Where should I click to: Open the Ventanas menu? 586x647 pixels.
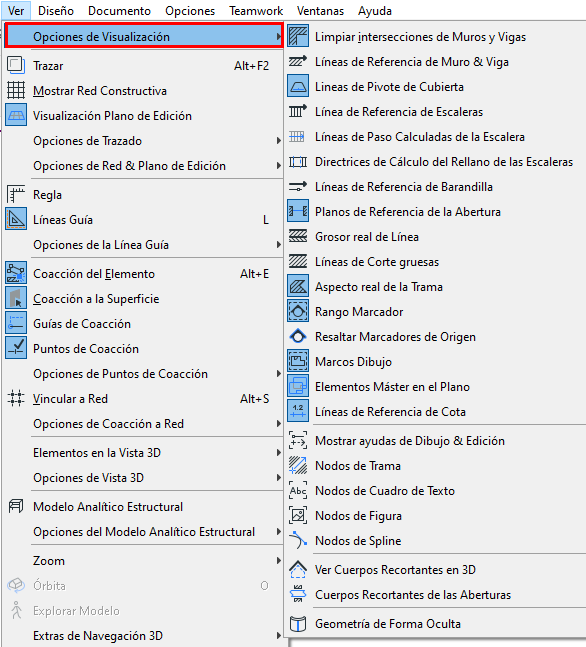pyautogui.click(x=320, y=10)
